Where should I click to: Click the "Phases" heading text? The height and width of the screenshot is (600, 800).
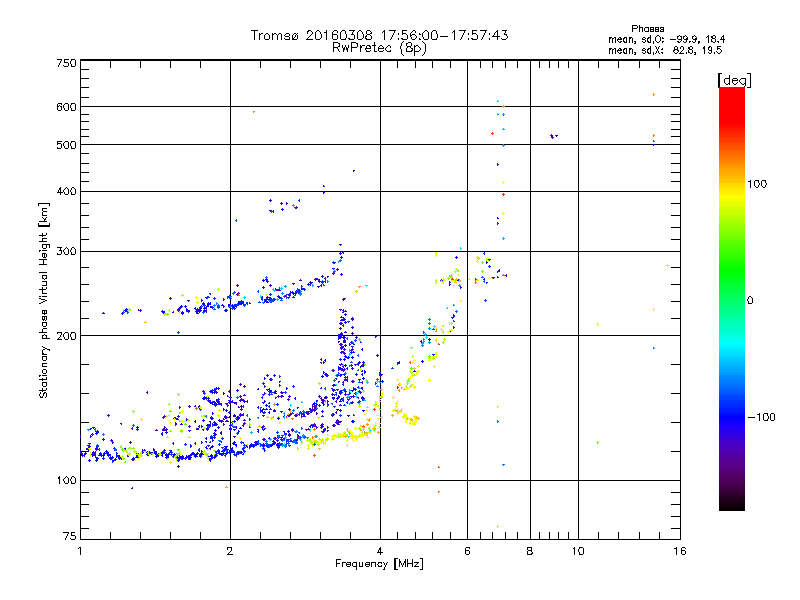pos(647,29)
